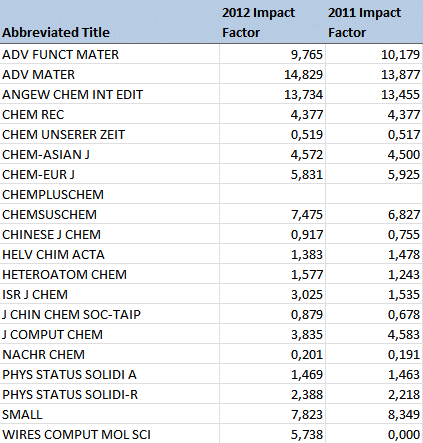
Task: Select the NACHR CHEM cell
Action: 110,354
